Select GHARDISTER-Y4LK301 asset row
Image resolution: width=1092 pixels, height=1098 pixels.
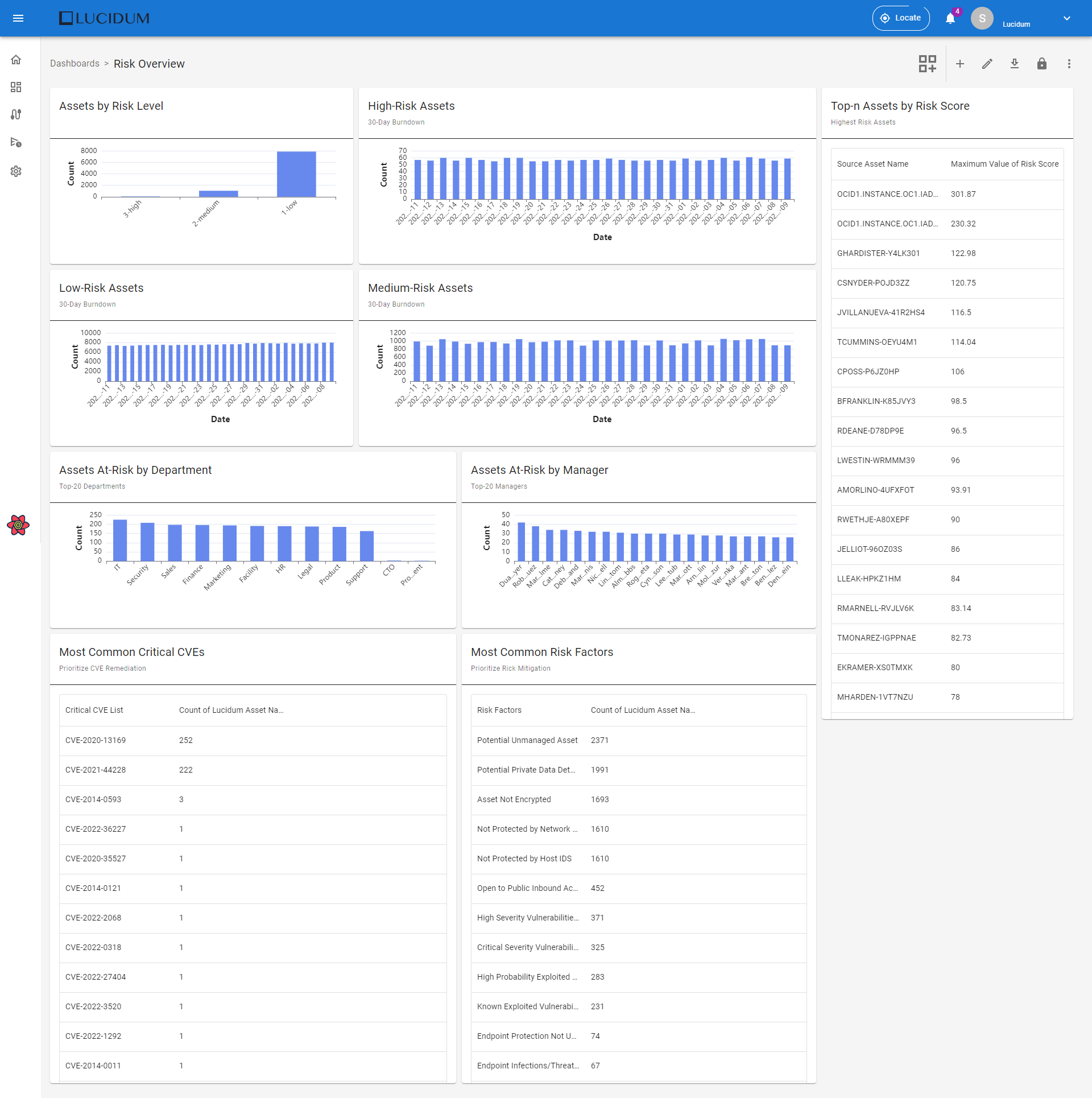947,254
